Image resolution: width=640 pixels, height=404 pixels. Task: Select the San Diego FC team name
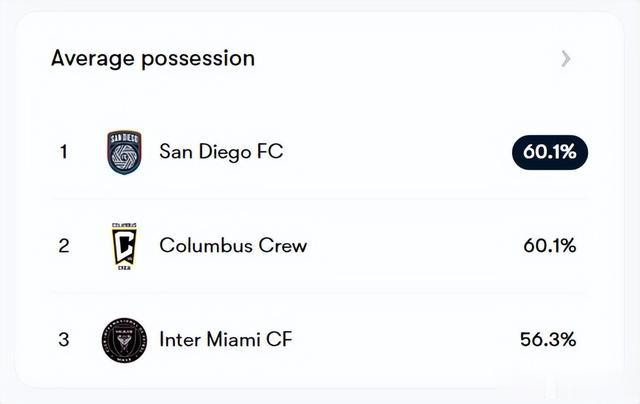pyautogui.click(x=221, y=152)
